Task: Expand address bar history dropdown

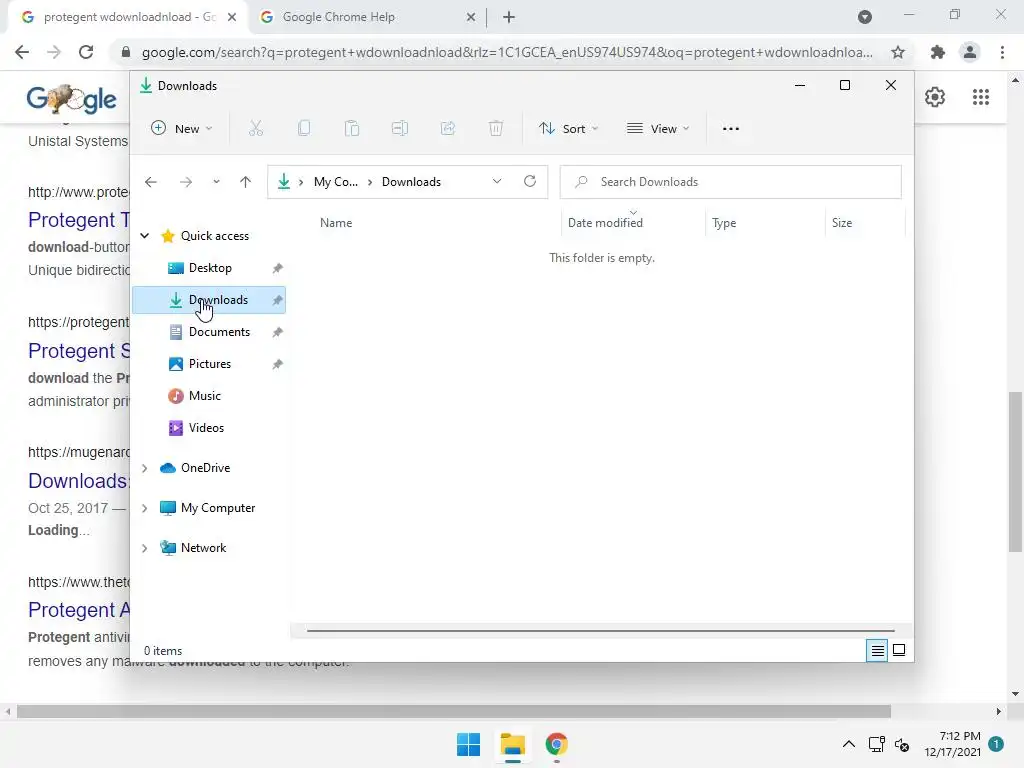Action: pyautogui.click(x=497, y=182)
